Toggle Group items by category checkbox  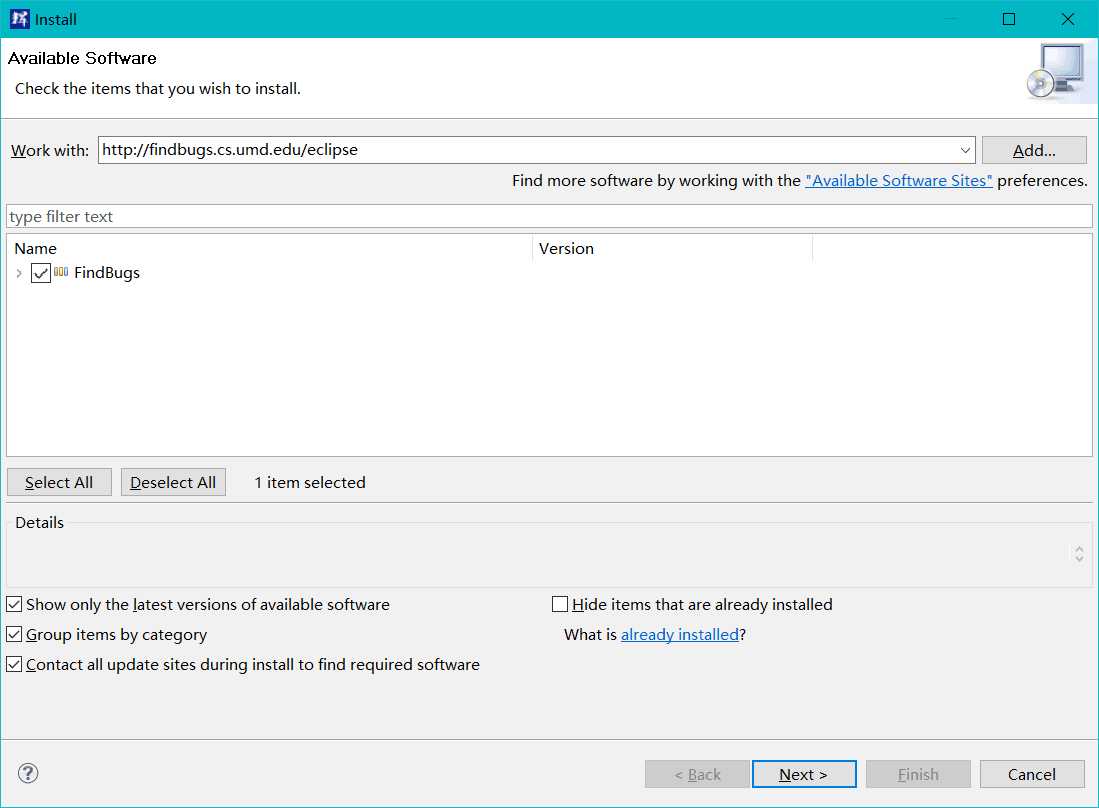tap(14, 634)
